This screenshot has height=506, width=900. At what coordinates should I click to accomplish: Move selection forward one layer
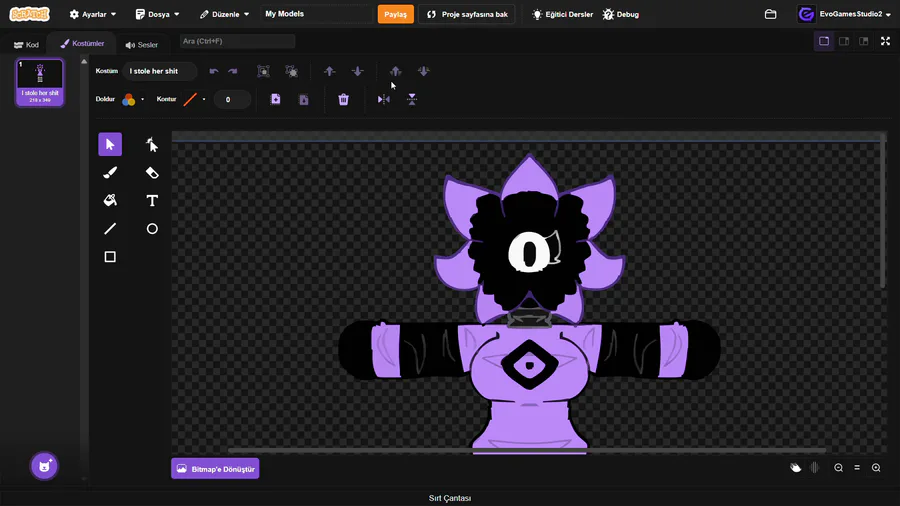(329, 71)
